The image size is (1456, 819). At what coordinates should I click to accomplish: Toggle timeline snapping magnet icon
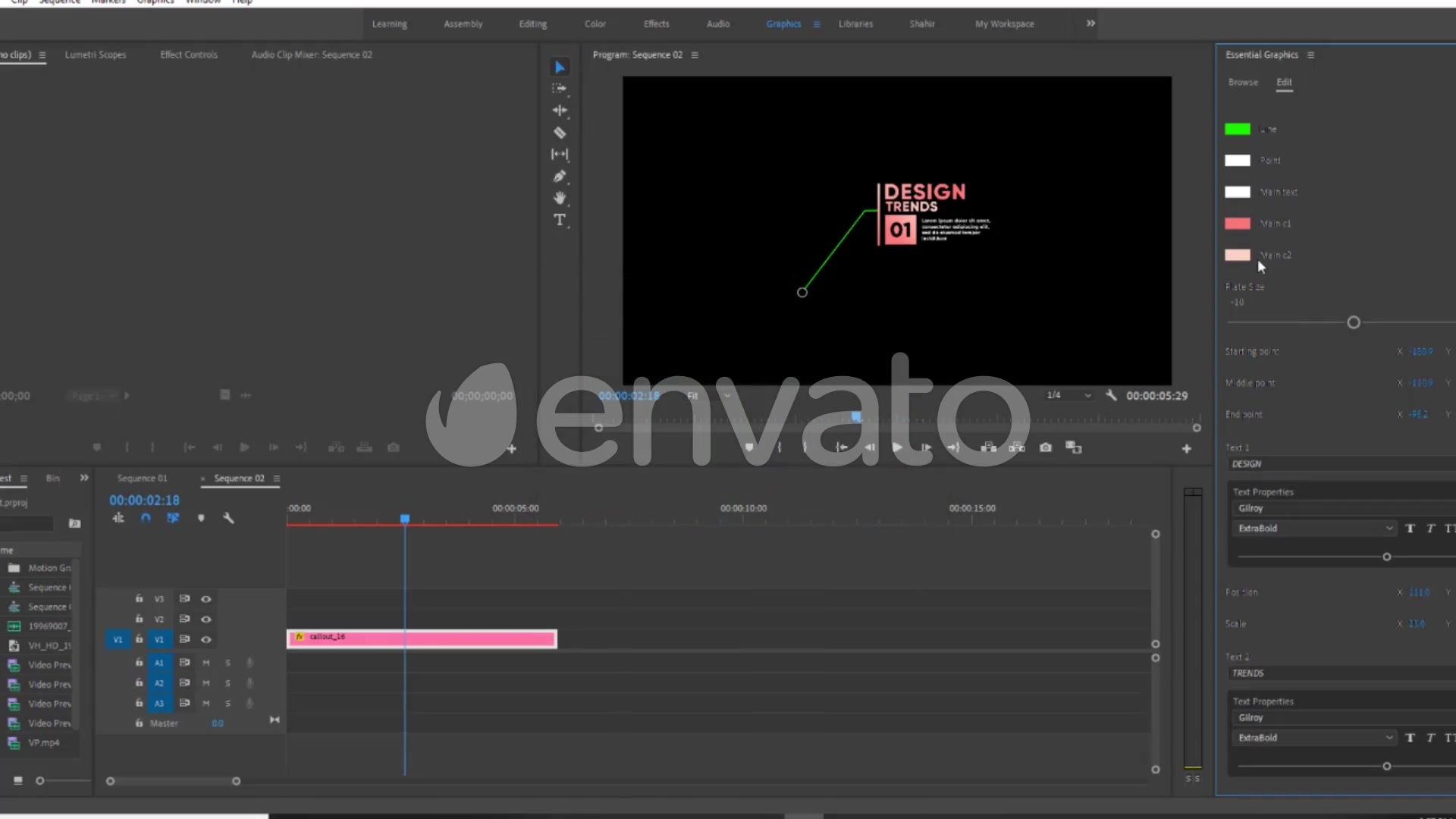[x=146, y=518]
